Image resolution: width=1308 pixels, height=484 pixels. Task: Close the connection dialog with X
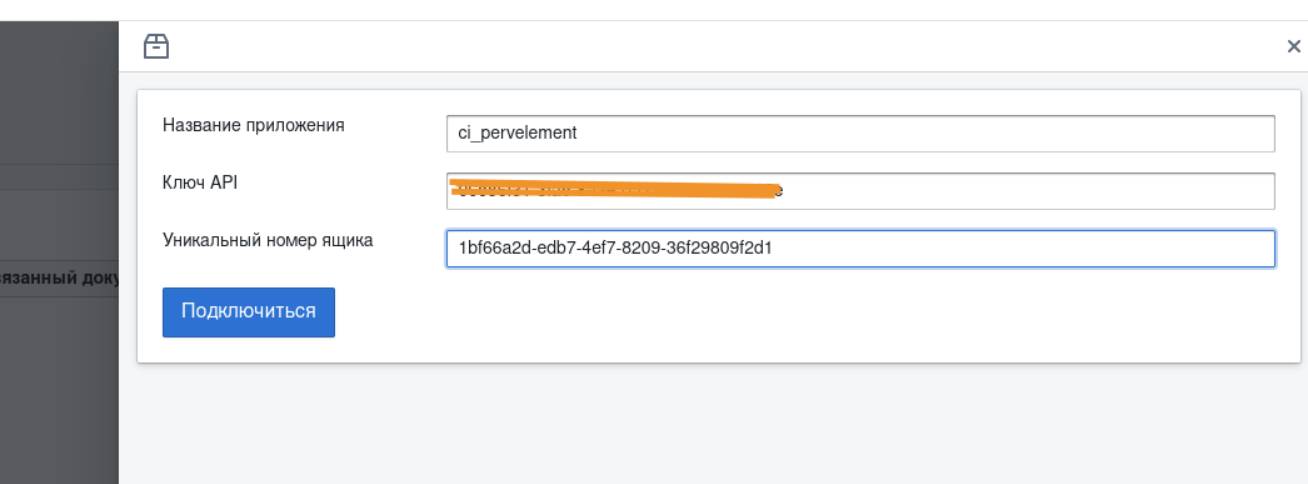pos(1293,47)
